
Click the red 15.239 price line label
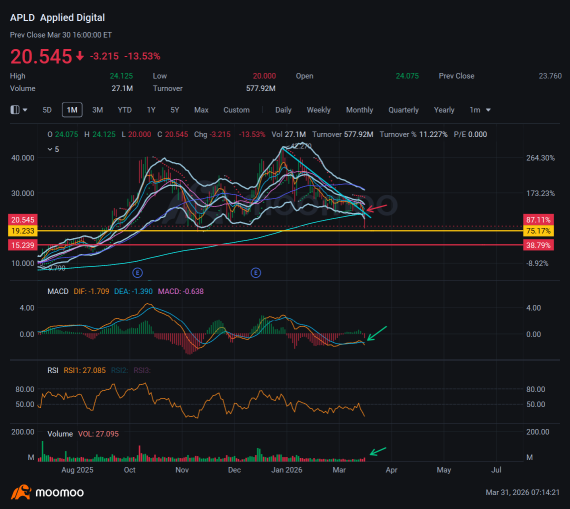22,245
